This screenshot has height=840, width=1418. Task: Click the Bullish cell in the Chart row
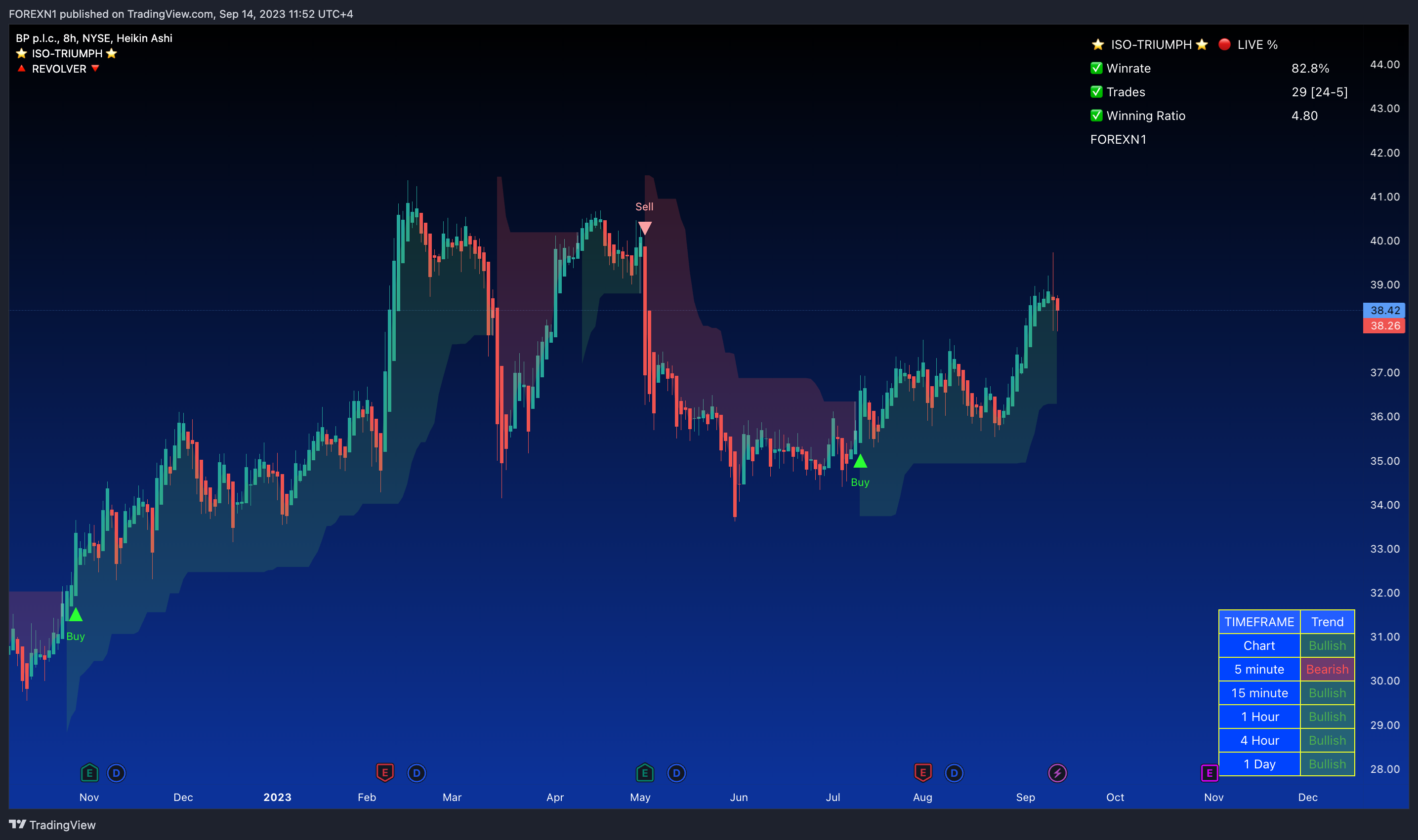1327,645
